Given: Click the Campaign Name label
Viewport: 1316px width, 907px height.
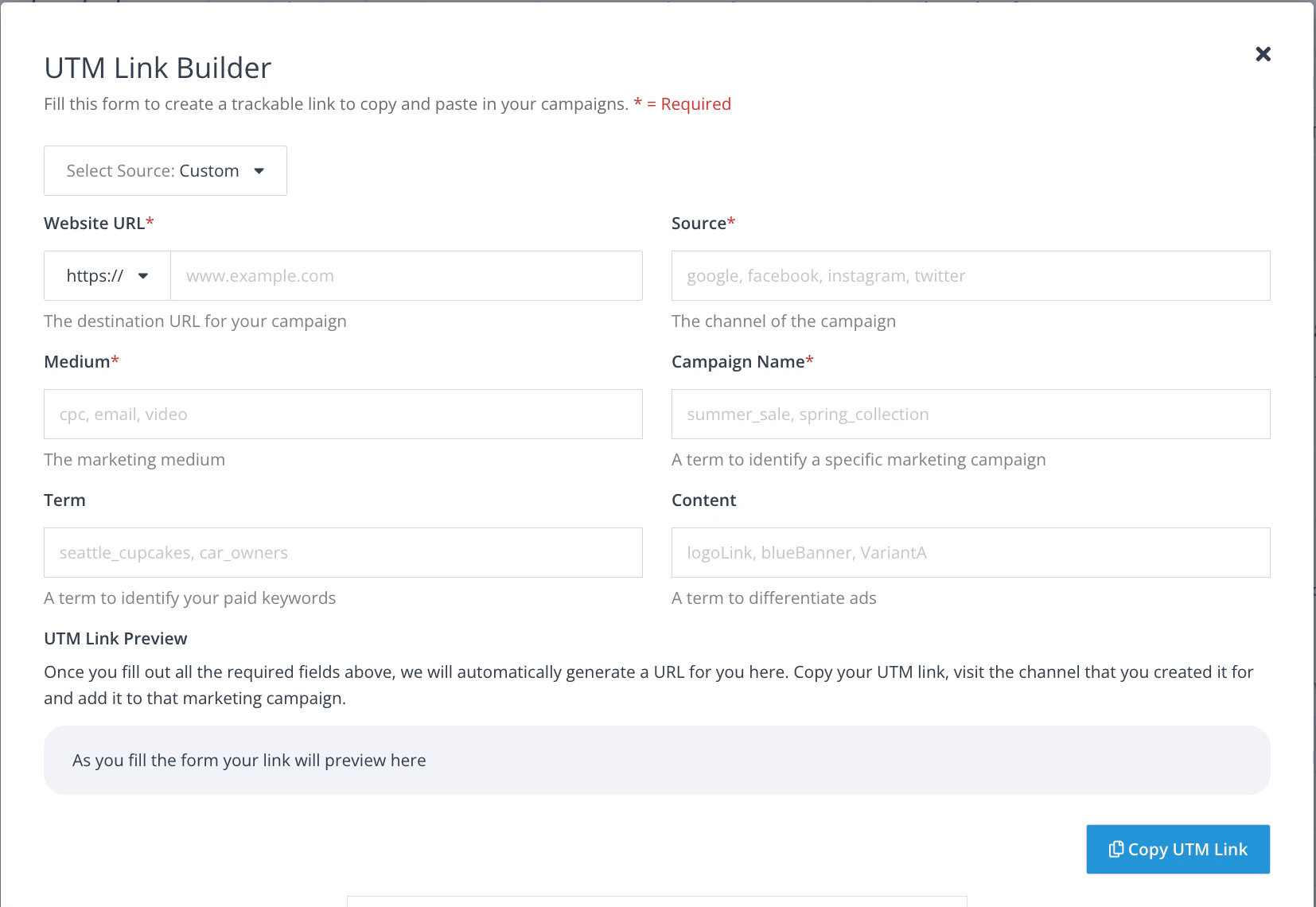Looking at the screenshot, I should point(742,361).
